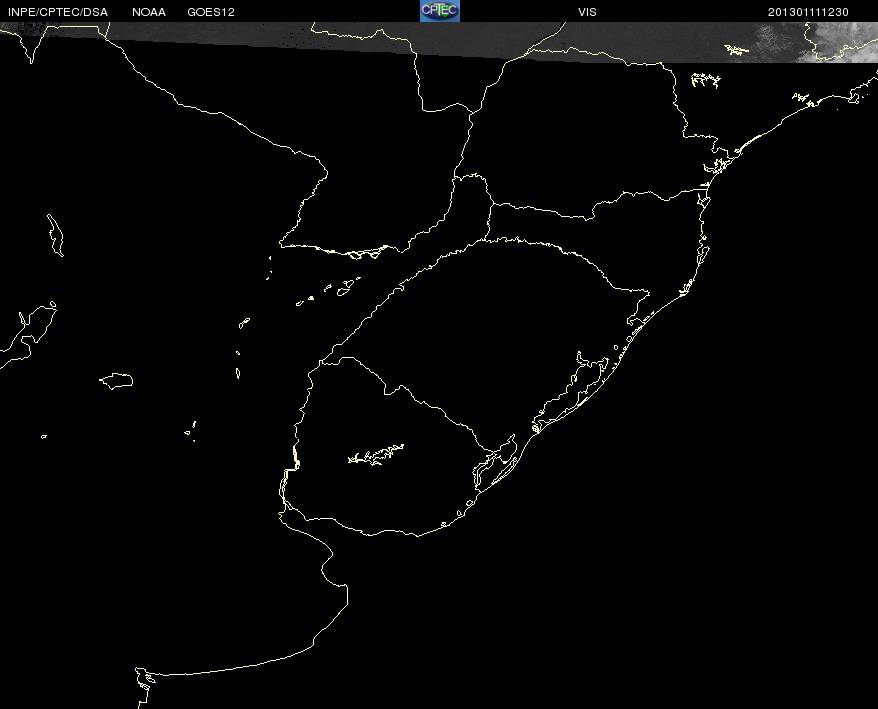
Task: Click the tall narrow lake outline at far left
Action: [55, 232]
